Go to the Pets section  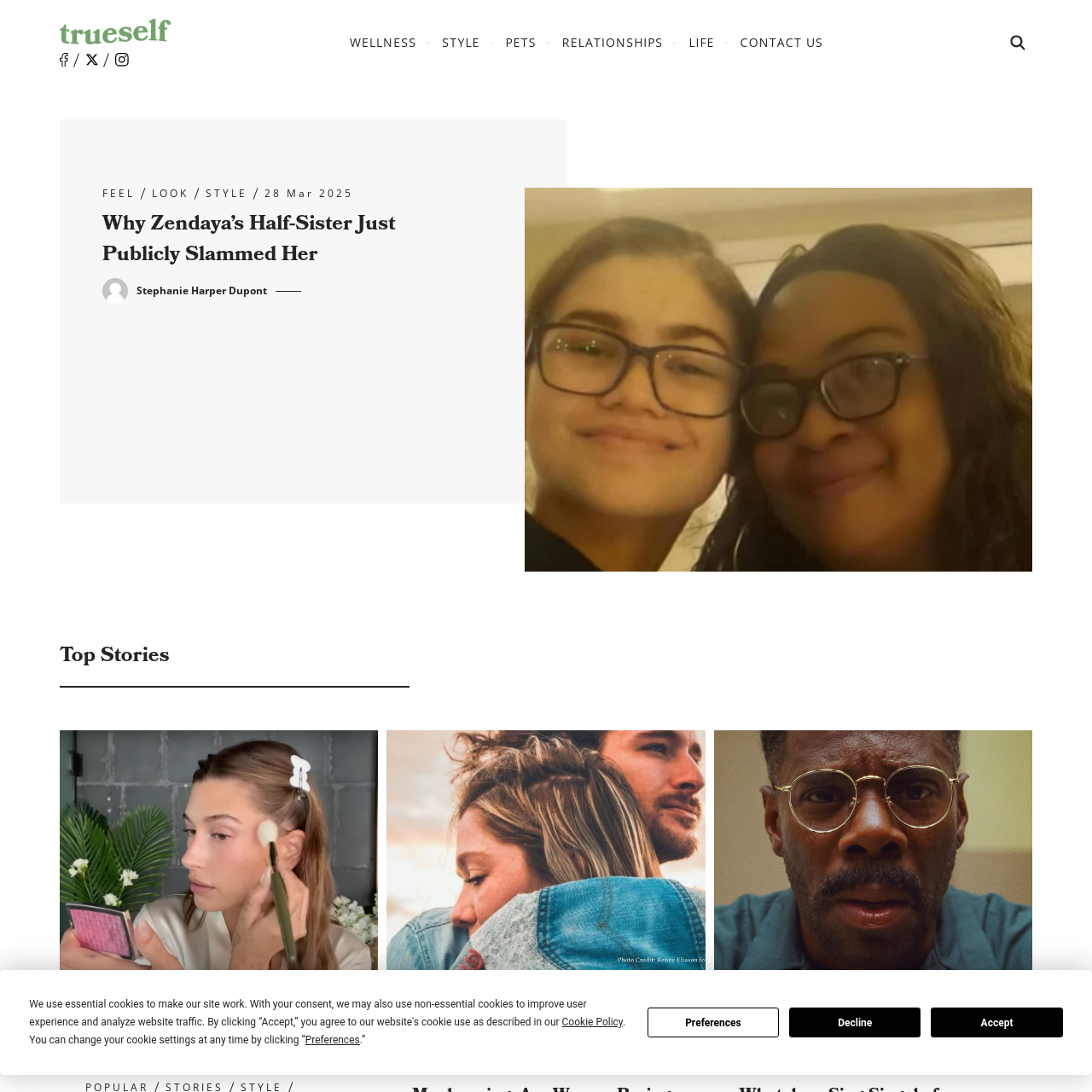pos(520,43)
